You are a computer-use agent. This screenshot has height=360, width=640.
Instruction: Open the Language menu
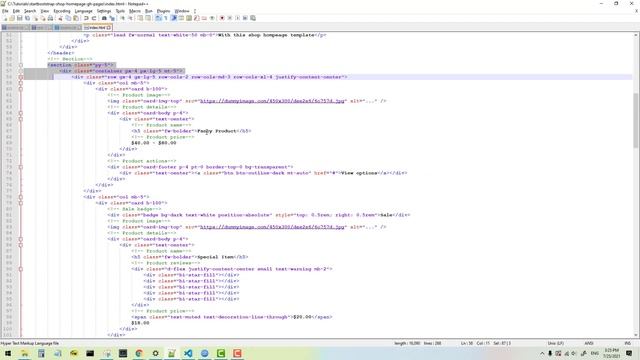84,11
